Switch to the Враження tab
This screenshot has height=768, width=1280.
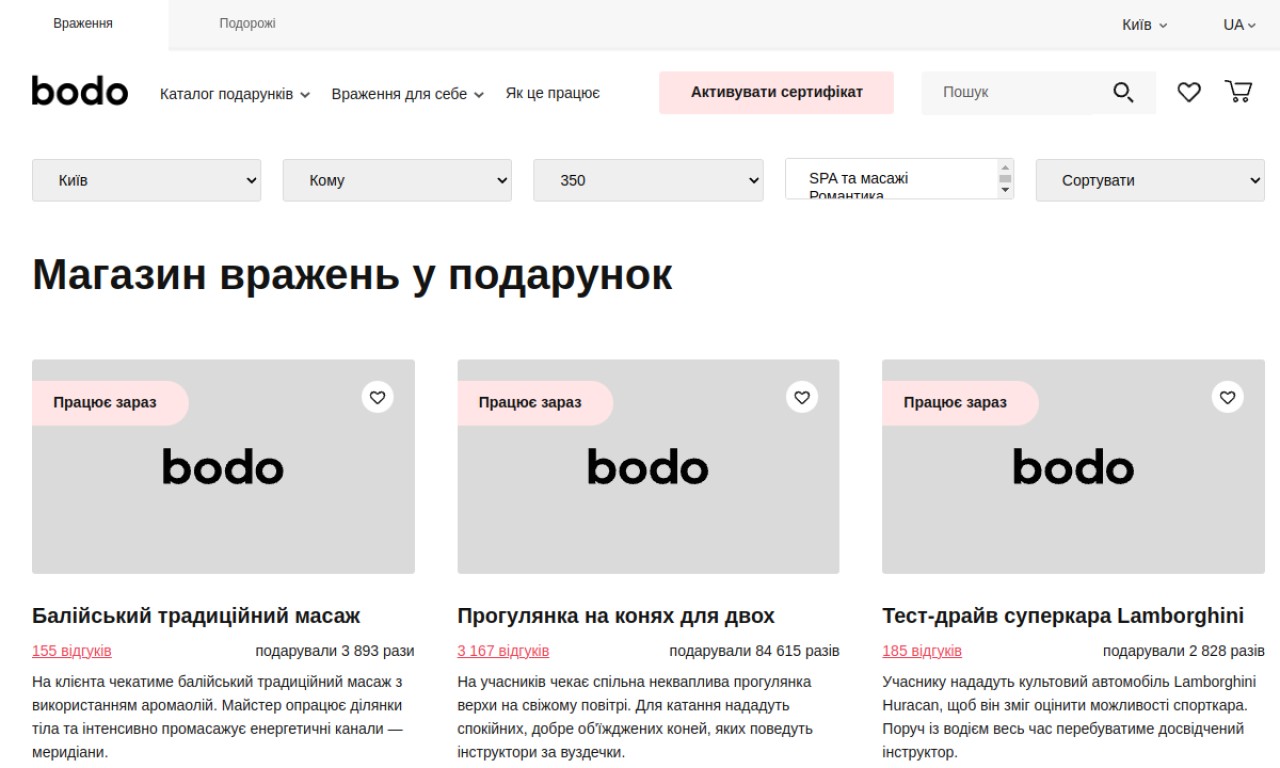pos(83,24)
